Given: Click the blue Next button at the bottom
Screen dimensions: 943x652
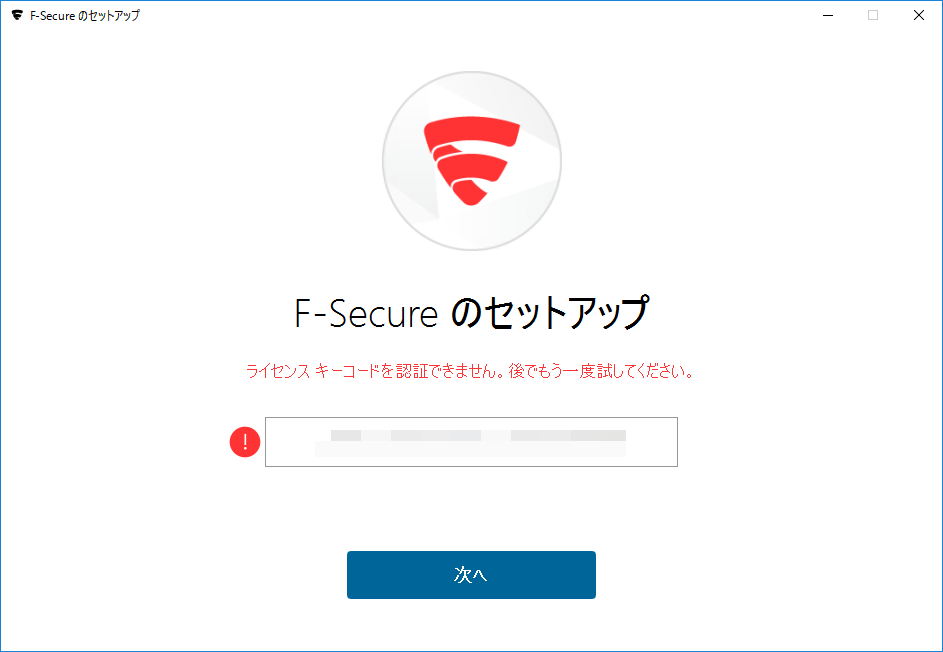Looking at the screenshot, I should pyautogui.click(x=471, y=575).
